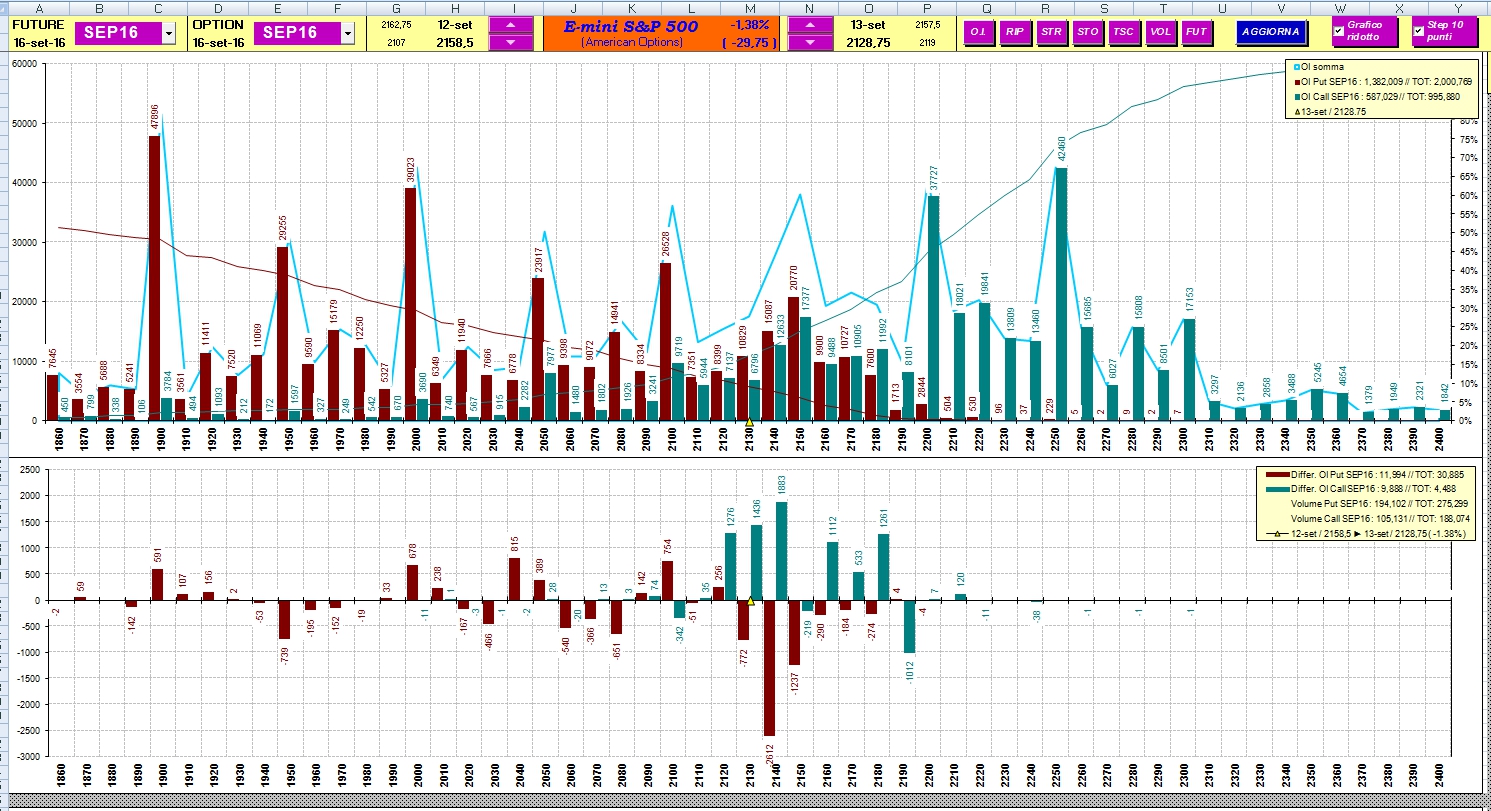Click the put OI bar labeled 39023
The width and height of the screenshot is (1491, 811).
click(x=410, y=304)
